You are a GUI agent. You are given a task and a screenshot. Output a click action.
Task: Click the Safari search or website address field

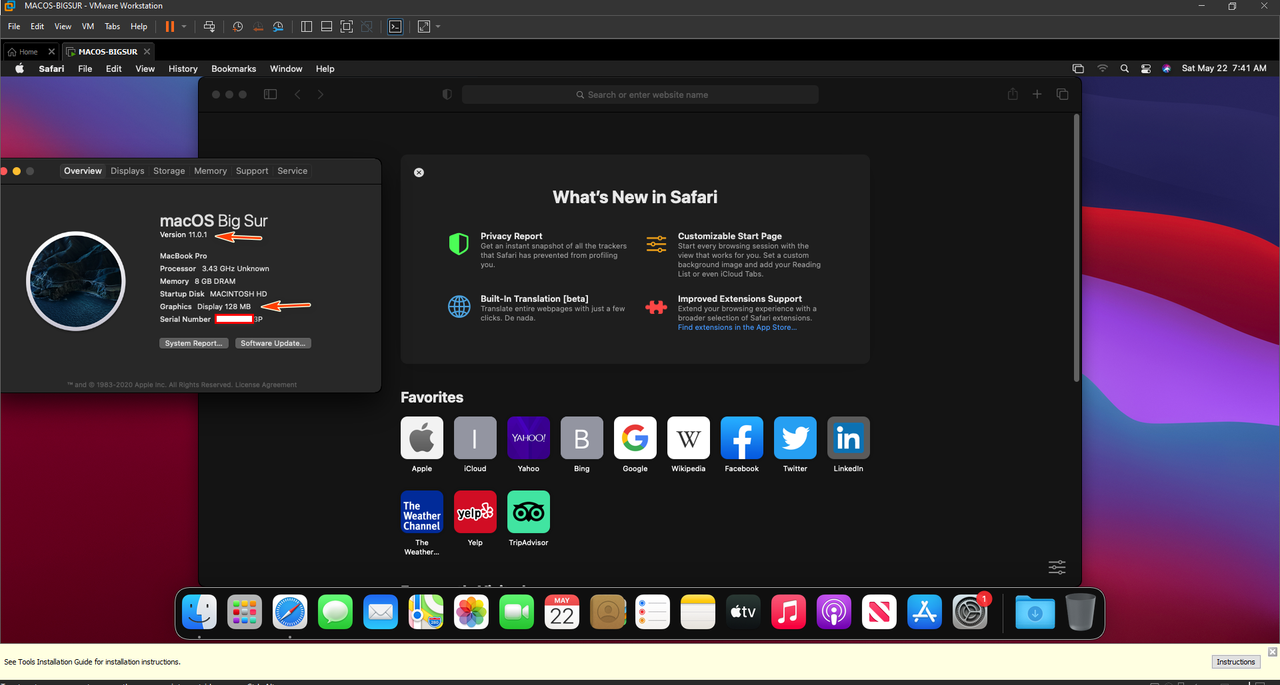[x=640, y=94]
